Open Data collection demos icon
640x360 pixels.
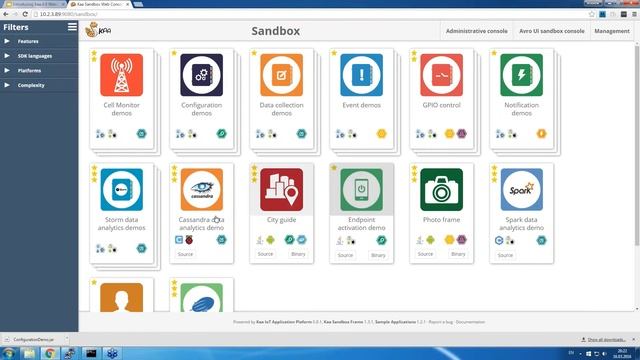tap(282, 75)
